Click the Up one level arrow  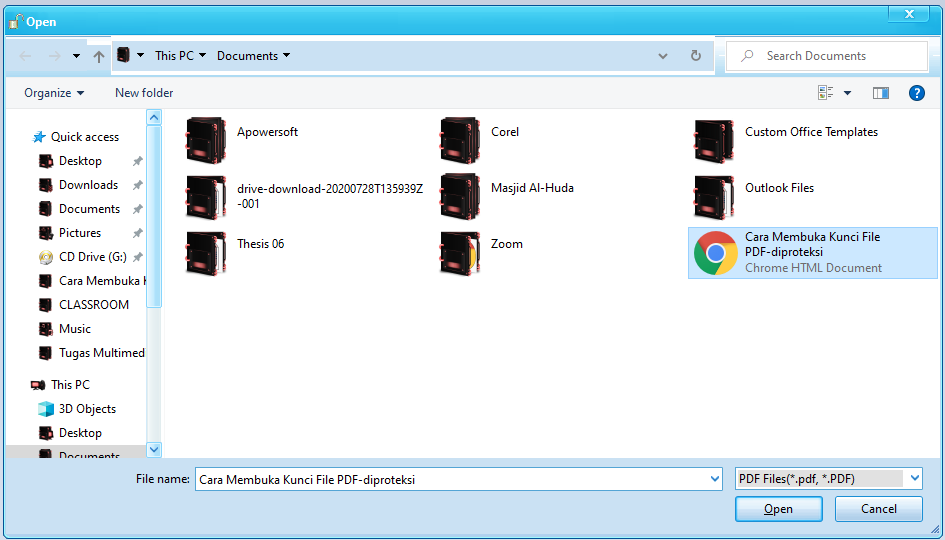tap(98, 56)
